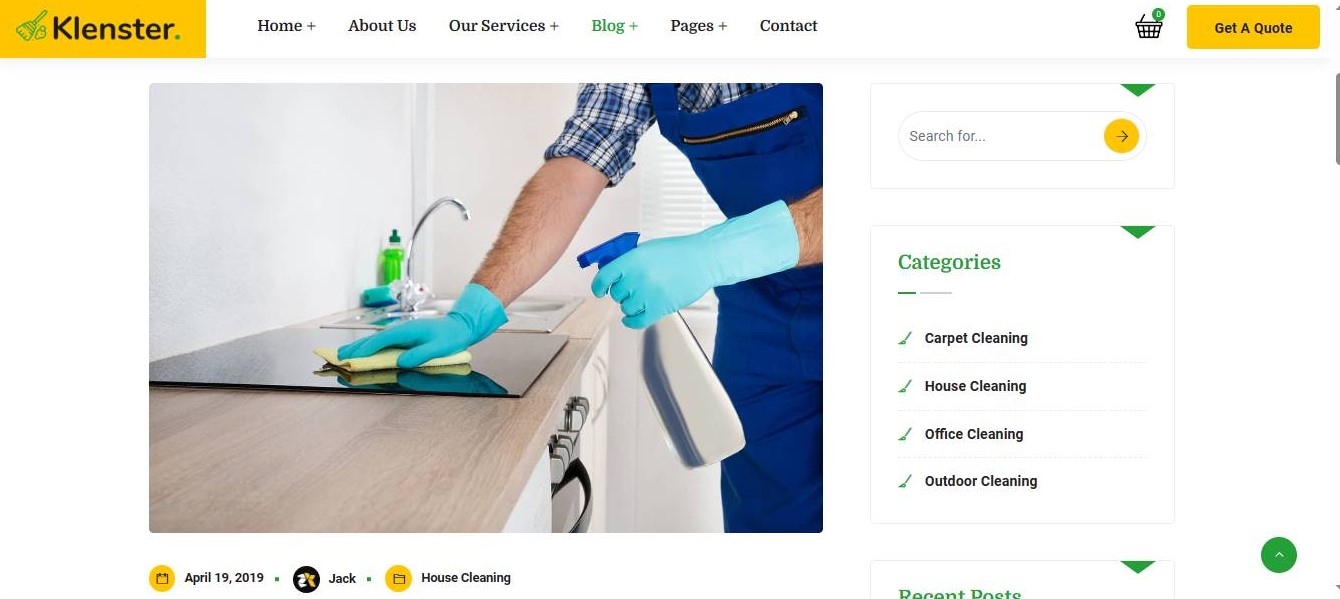The width and height of the screenshot is (1340, 599).
Task: Click the yellow search arrow button
Action: pos(1122,136)
